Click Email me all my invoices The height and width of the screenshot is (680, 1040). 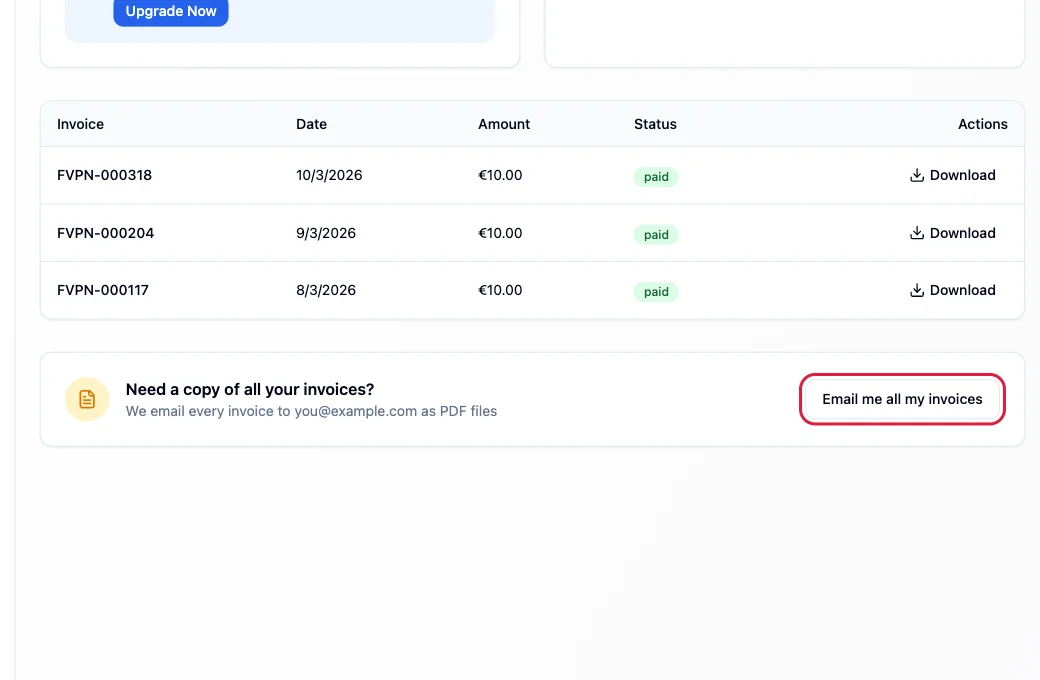902,399
